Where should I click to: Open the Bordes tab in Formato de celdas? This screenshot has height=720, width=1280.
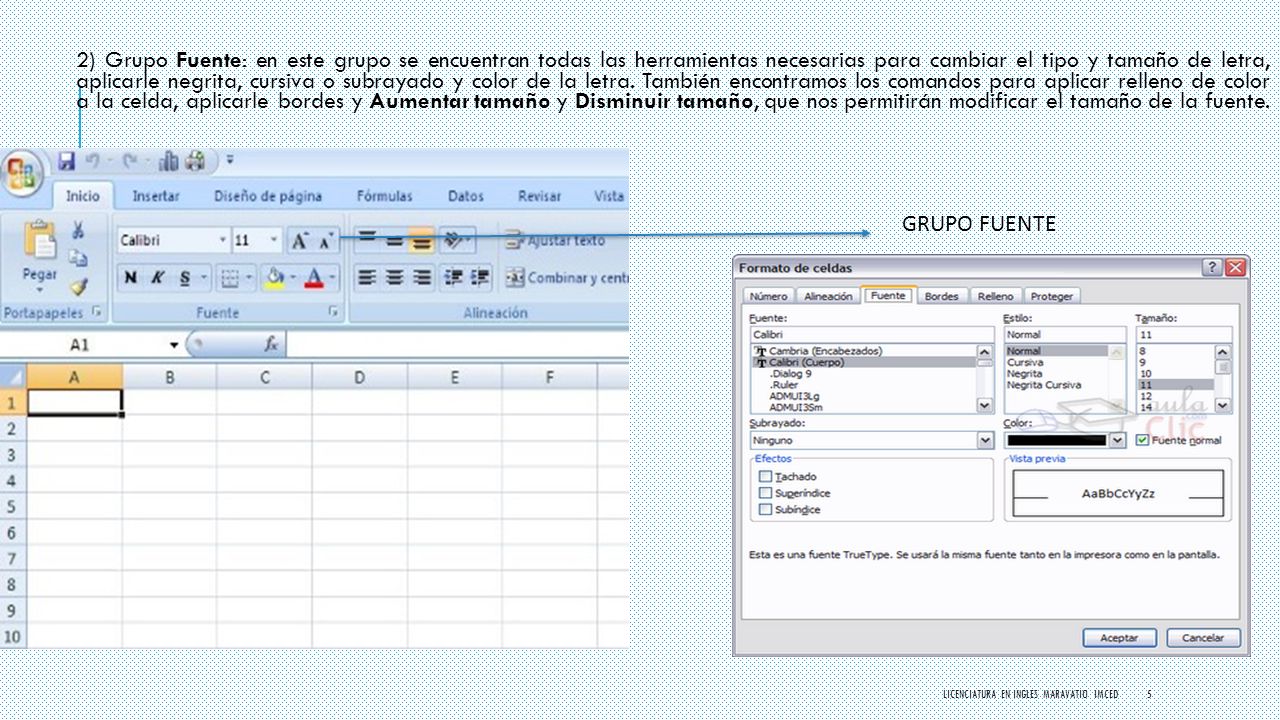(x=941, y=296)
